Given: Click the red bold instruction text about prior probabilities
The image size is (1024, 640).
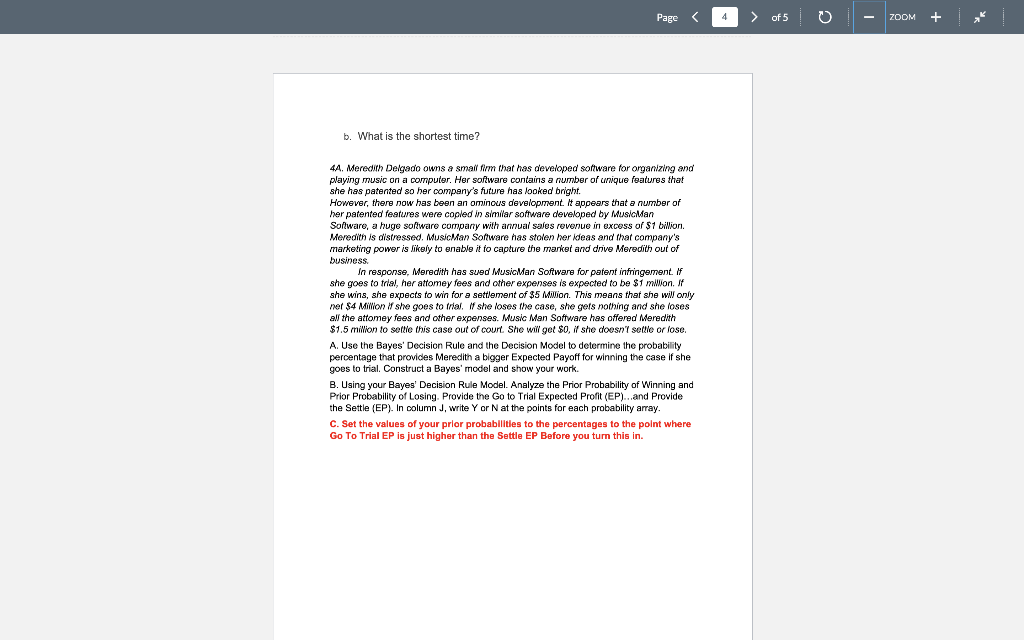Looking at the screenshot, I should (510, 429).
